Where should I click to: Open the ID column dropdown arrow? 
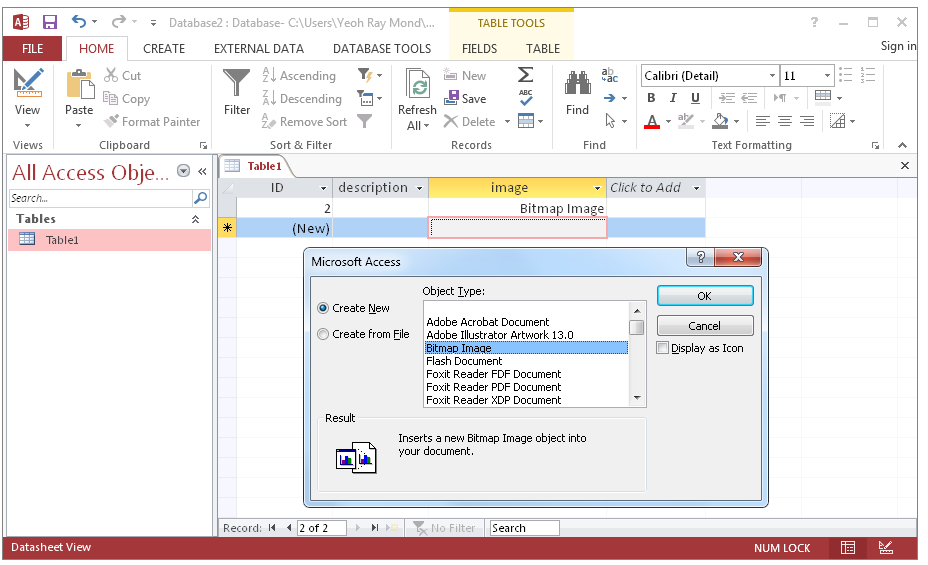pyautogui.click(x=323, y=188)
